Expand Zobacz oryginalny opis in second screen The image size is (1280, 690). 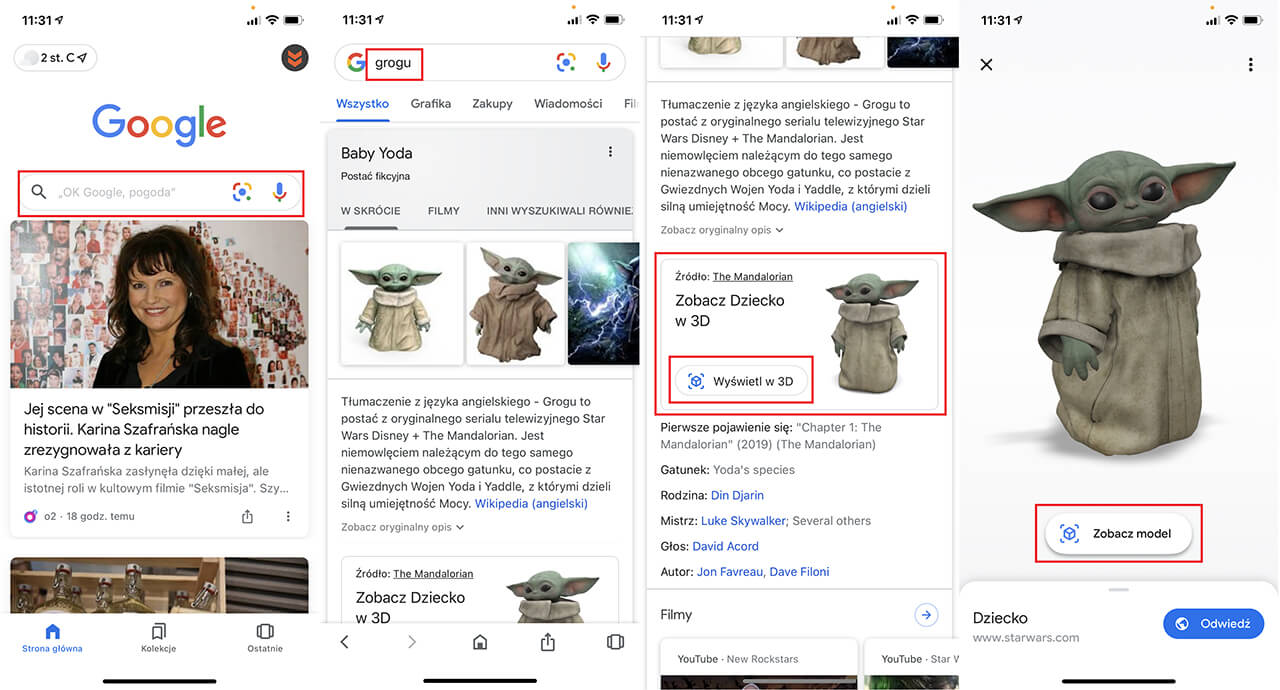[x=402, y=527]
